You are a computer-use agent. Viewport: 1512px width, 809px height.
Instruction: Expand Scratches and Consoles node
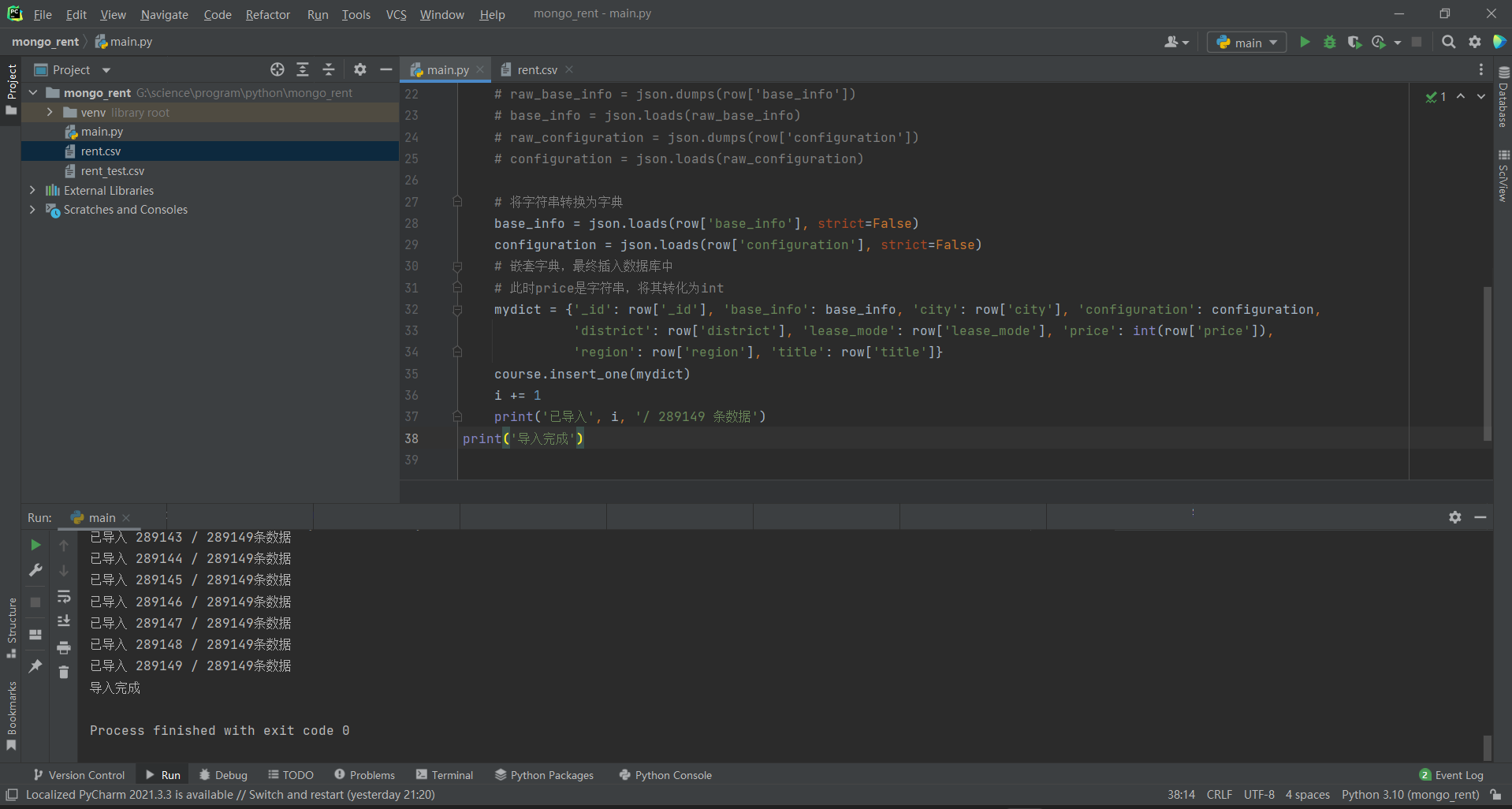point(32,210)
